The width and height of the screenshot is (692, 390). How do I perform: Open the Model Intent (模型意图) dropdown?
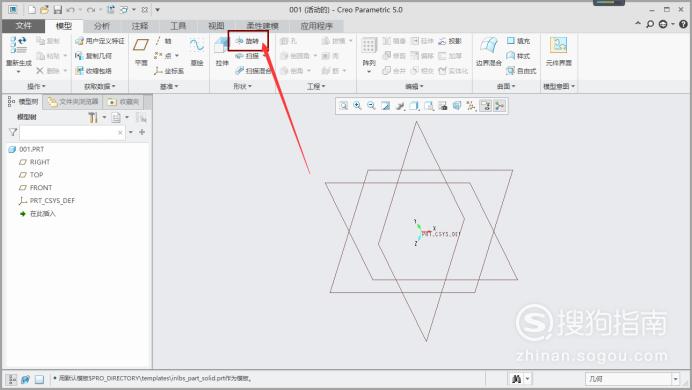559,86
